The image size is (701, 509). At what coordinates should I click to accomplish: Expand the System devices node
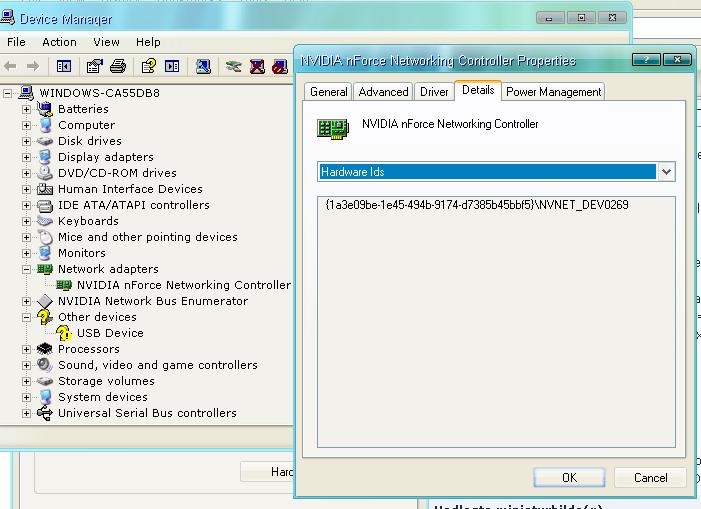(26, 397)
